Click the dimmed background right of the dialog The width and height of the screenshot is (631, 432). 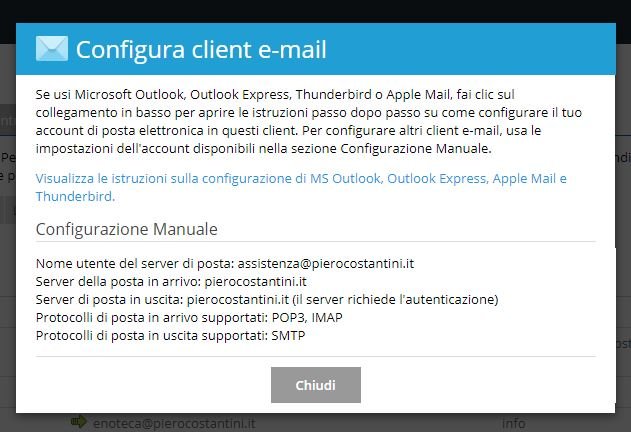pos(623,242)
